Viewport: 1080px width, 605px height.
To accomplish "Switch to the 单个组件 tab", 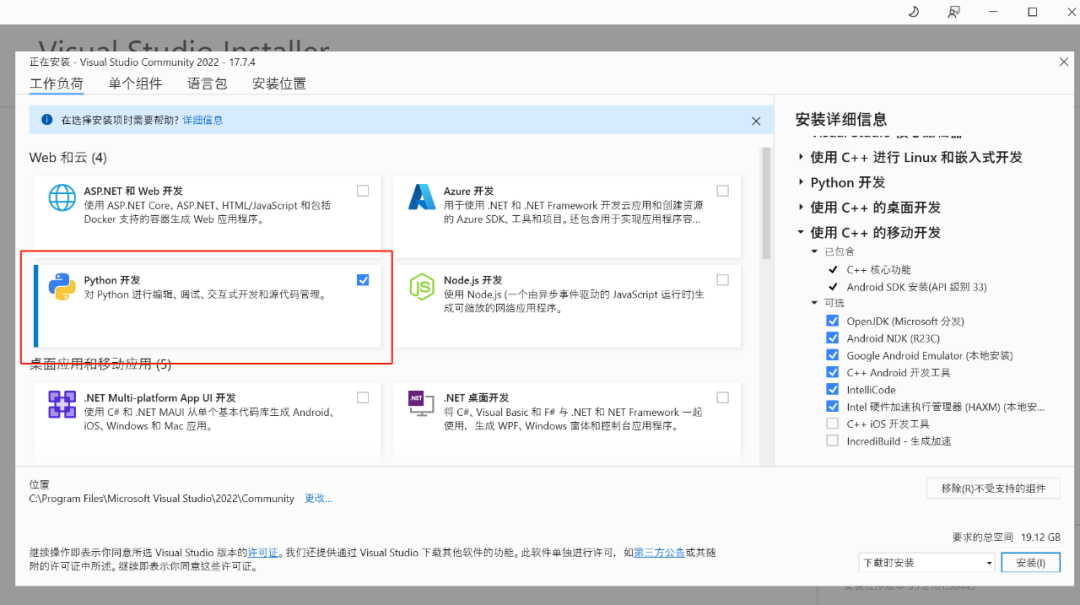I will coord(135,84).
